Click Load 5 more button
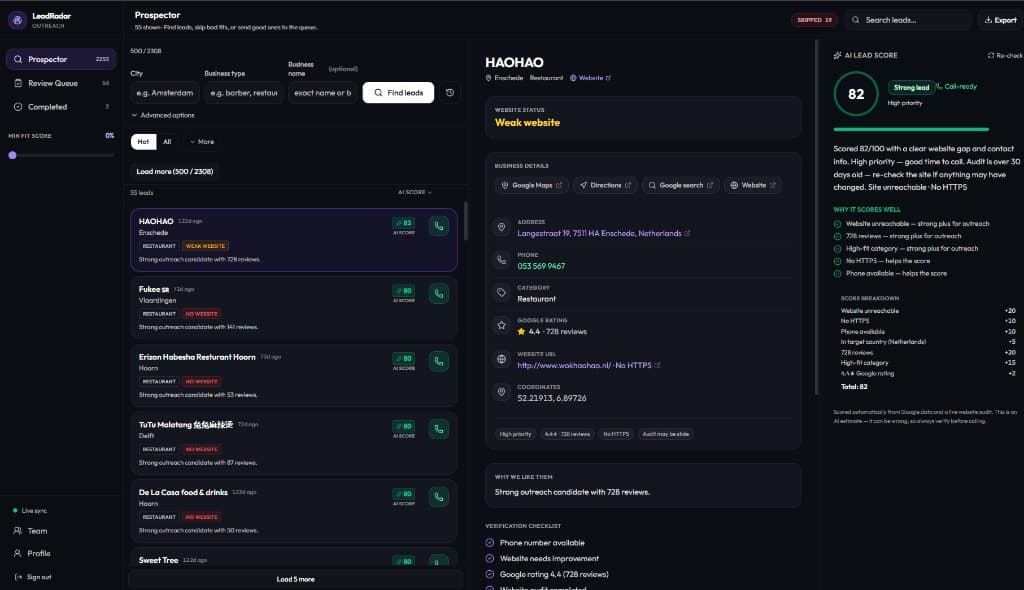The image size is (1024, 590). tap(295, 579)
